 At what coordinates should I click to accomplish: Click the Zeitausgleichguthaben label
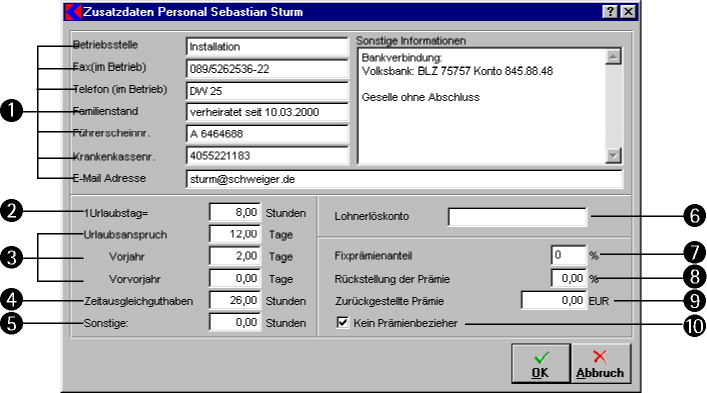(x=138, y=301)
